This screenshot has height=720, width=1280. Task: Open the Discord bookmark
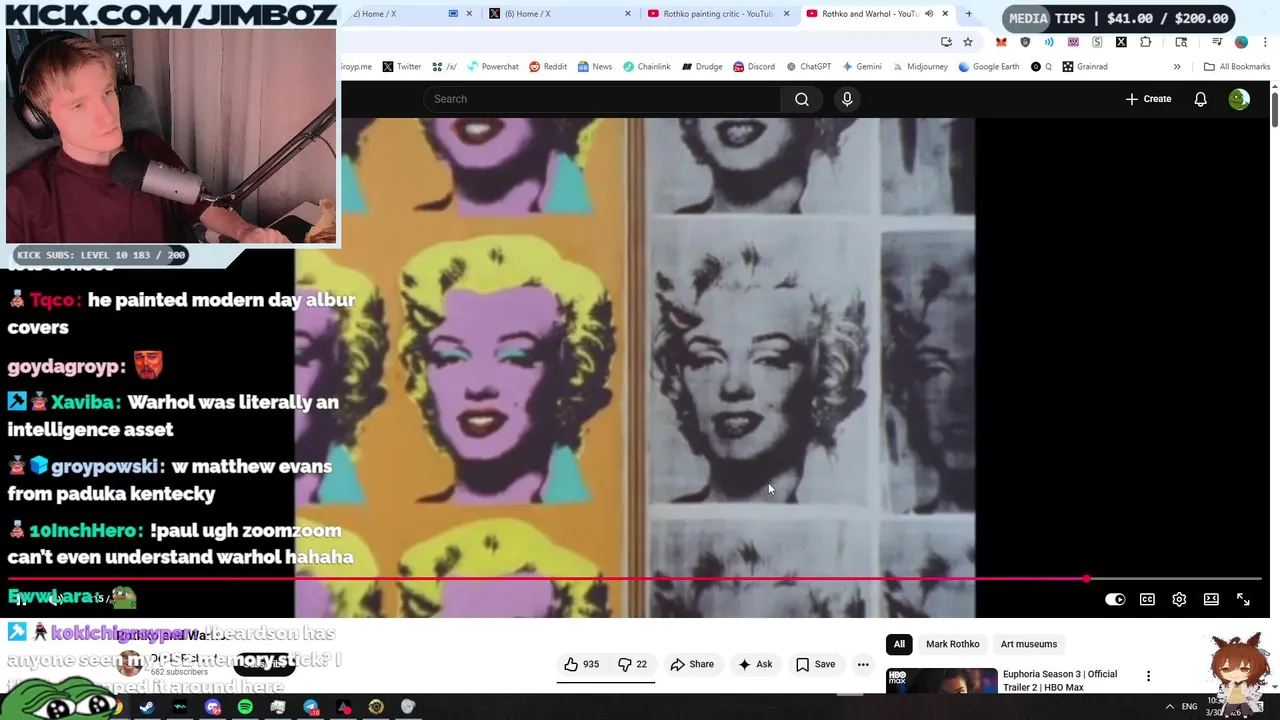pyautogui.click(x=754, y=67)
